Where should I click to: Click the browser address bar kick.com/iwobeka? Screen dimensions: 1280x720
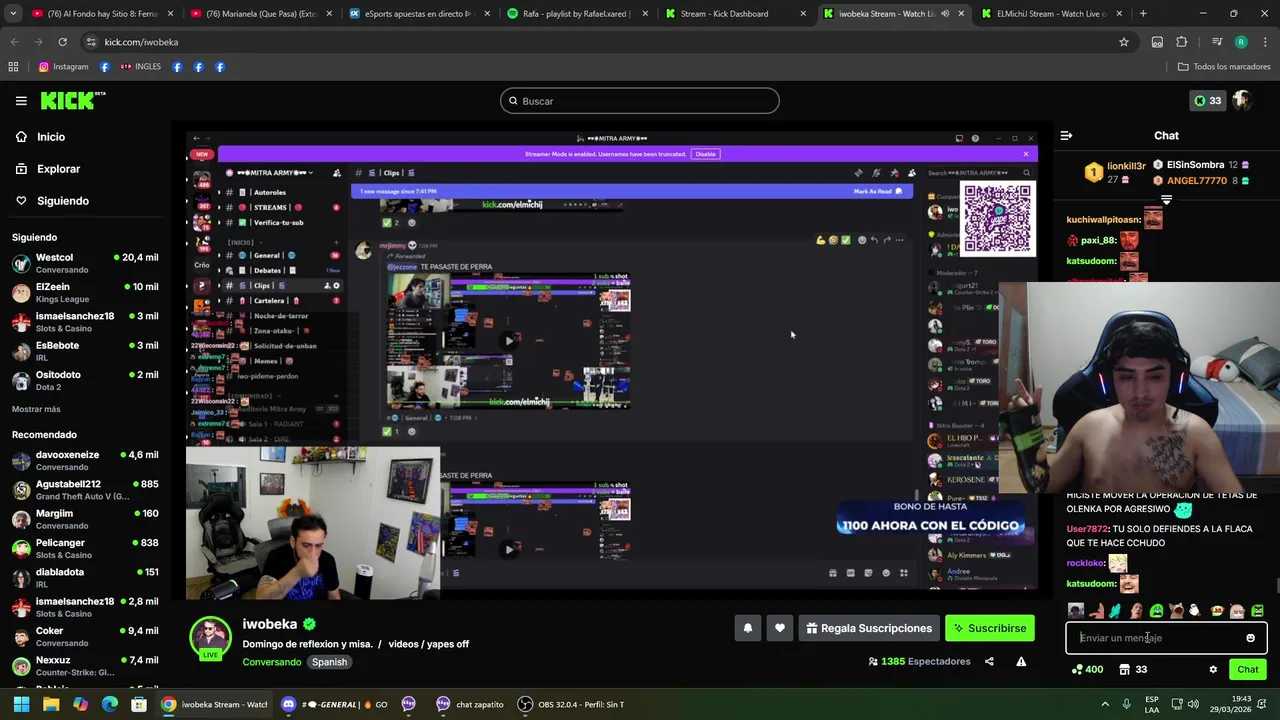tap(600, 42)
